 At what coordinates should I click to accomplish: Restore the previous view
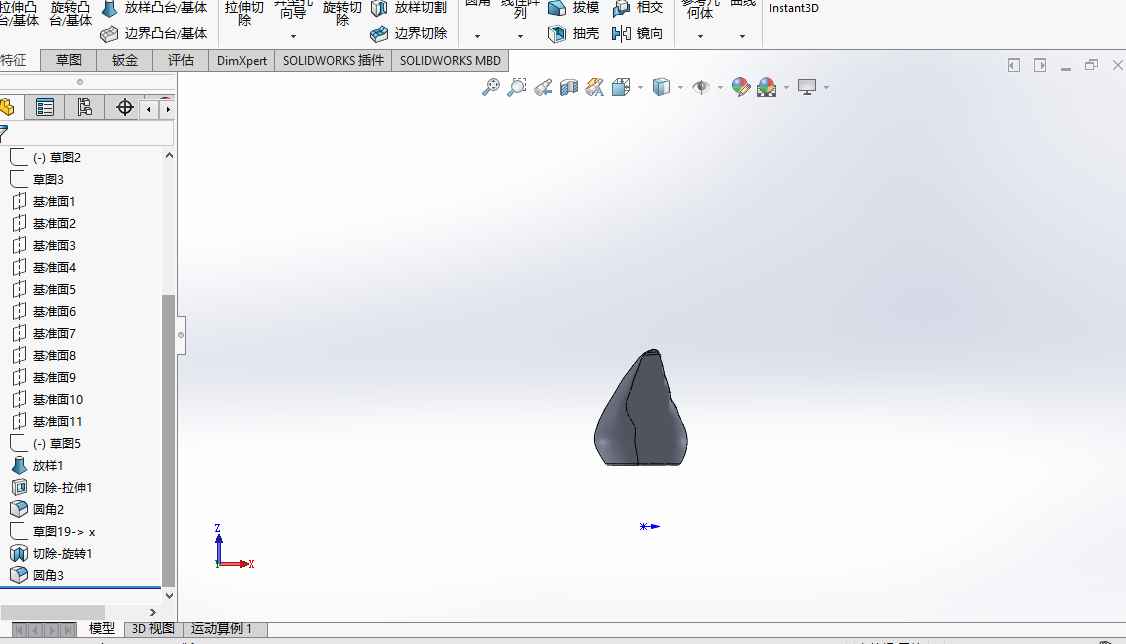(543, 88)
